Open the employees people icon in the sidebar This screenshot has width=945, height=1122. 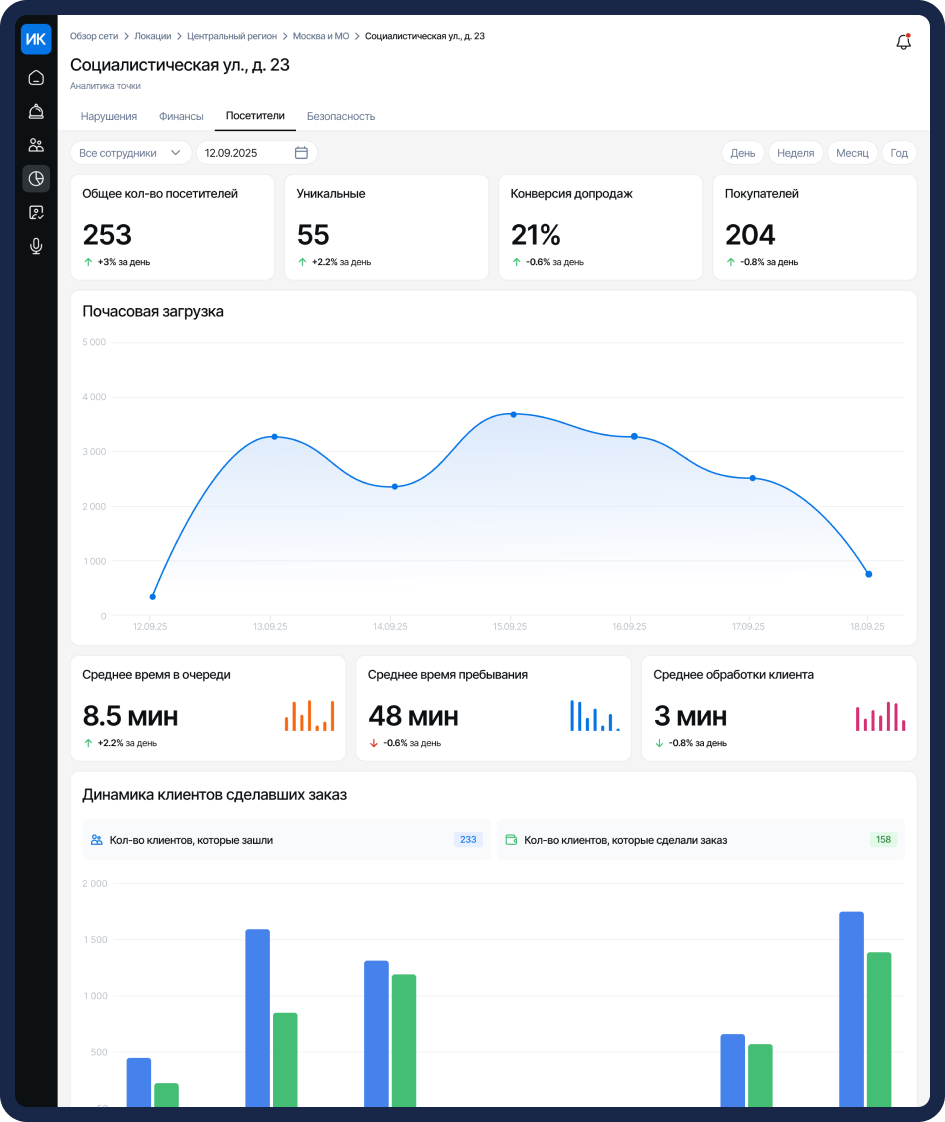click(x=36, y=145)
